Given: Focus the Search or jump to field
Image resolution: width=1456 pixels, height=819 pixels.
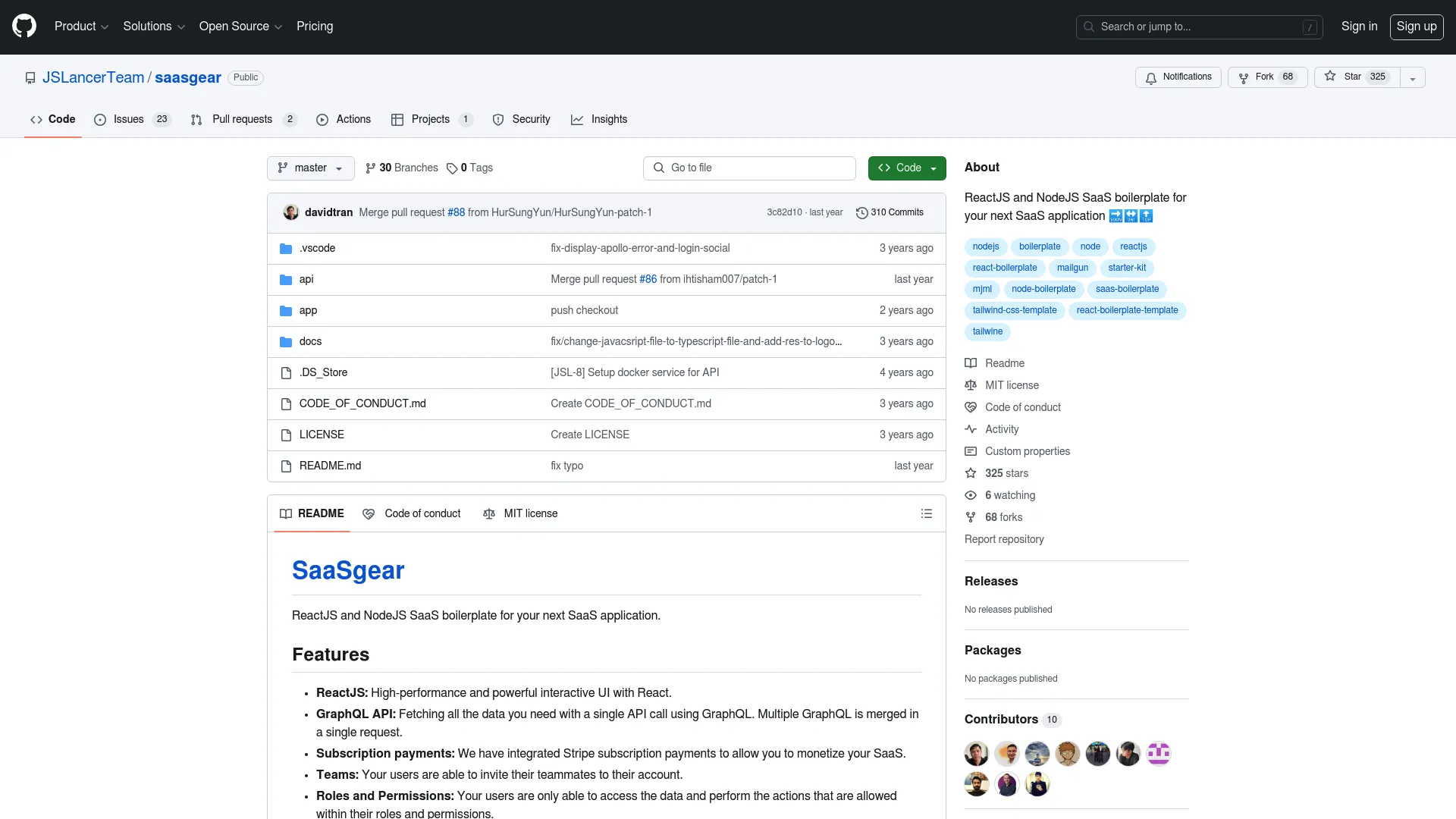Looking at the screenshot, I should [x=1199, y=27].
